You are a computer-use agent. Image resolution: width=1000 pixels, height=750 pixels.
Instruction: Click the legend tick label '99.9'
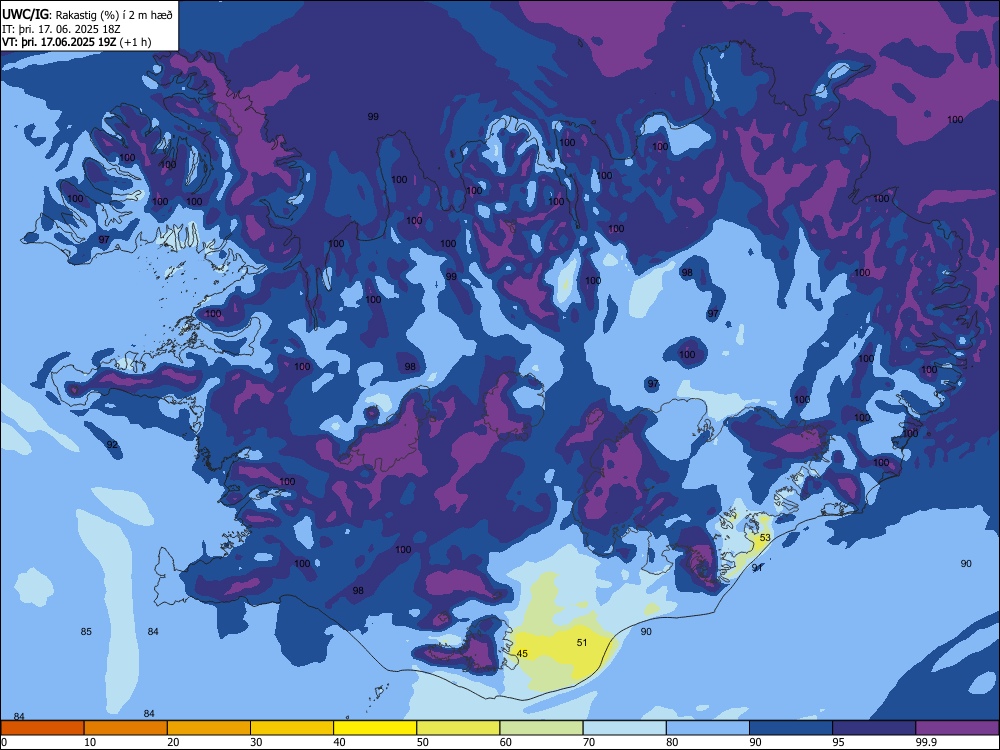tap(925, 742)
